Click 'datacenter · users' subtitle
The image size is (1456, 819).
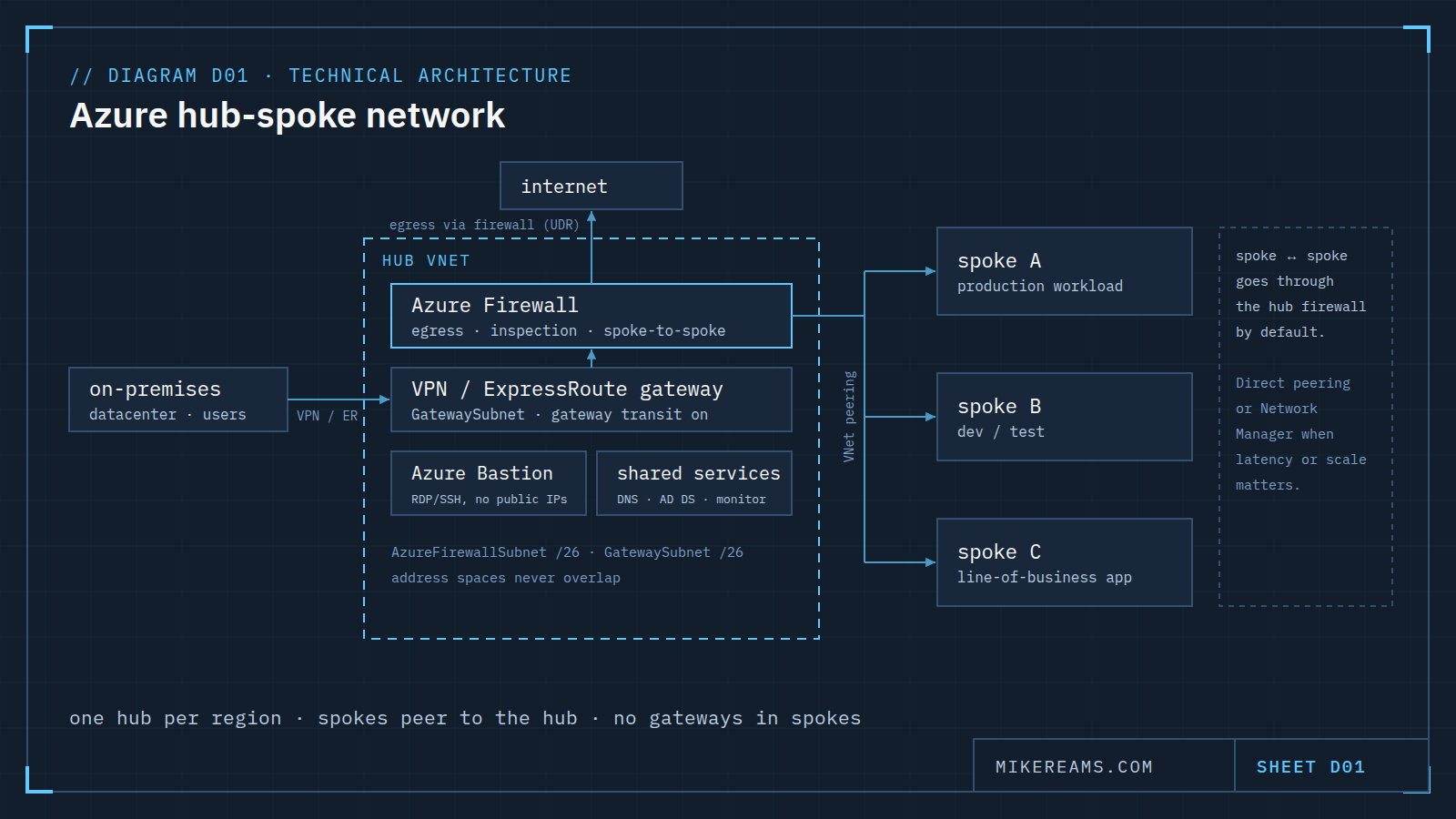tap(167, 415)
